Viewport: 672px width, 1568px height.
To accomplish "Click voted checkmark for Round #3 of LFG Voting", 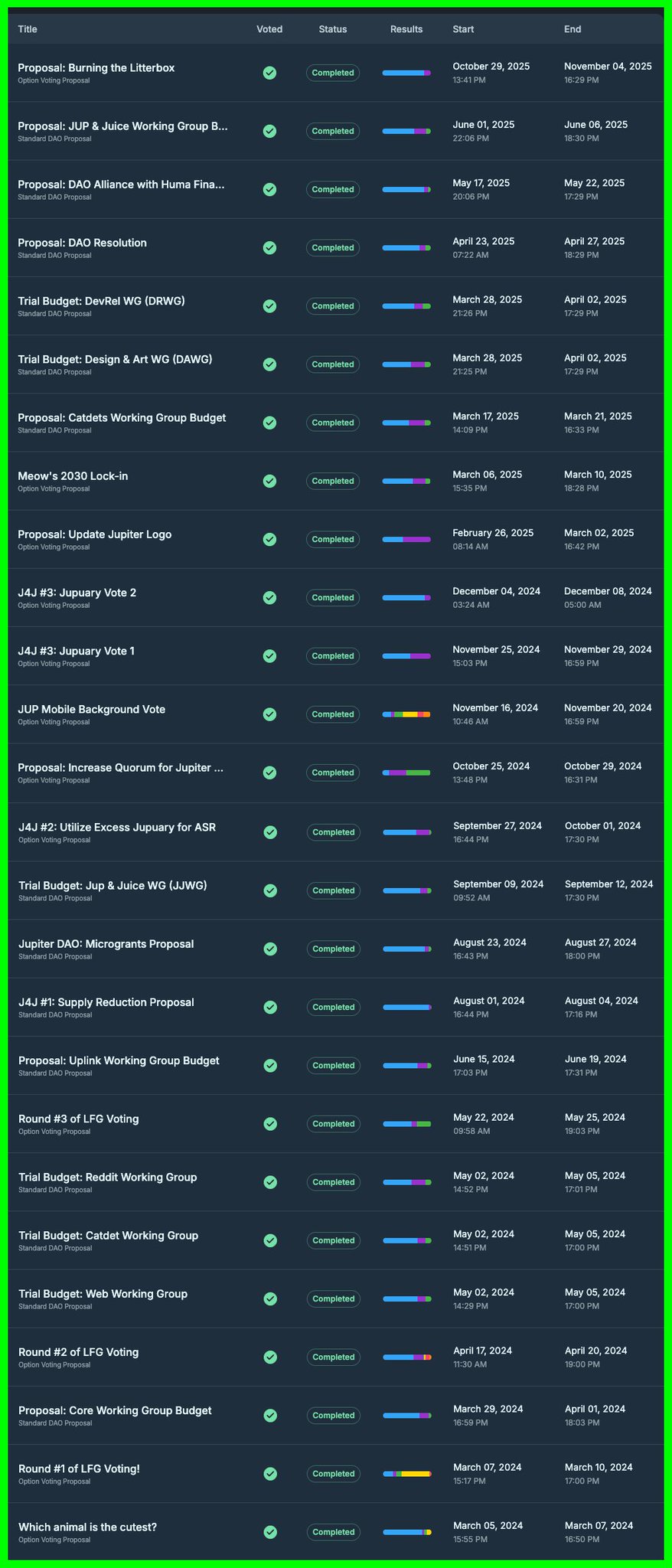I will coord(269,1123).
